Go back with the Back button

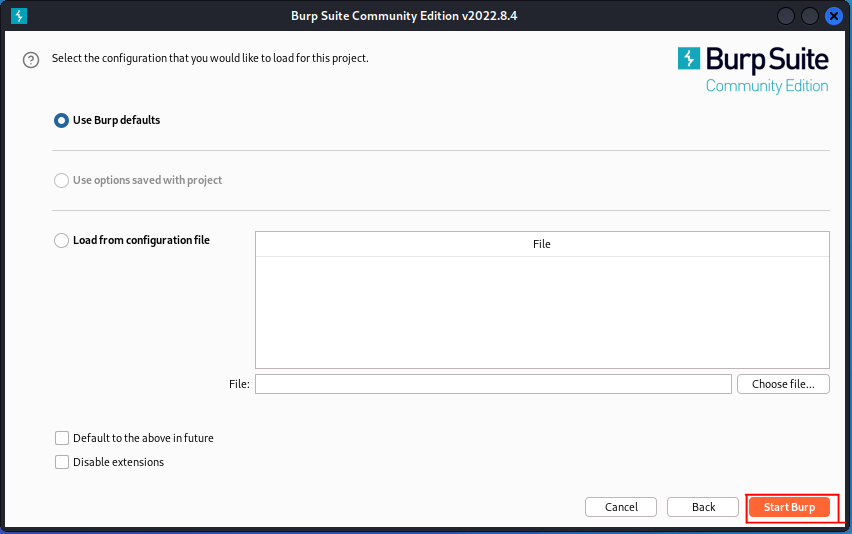703,507
